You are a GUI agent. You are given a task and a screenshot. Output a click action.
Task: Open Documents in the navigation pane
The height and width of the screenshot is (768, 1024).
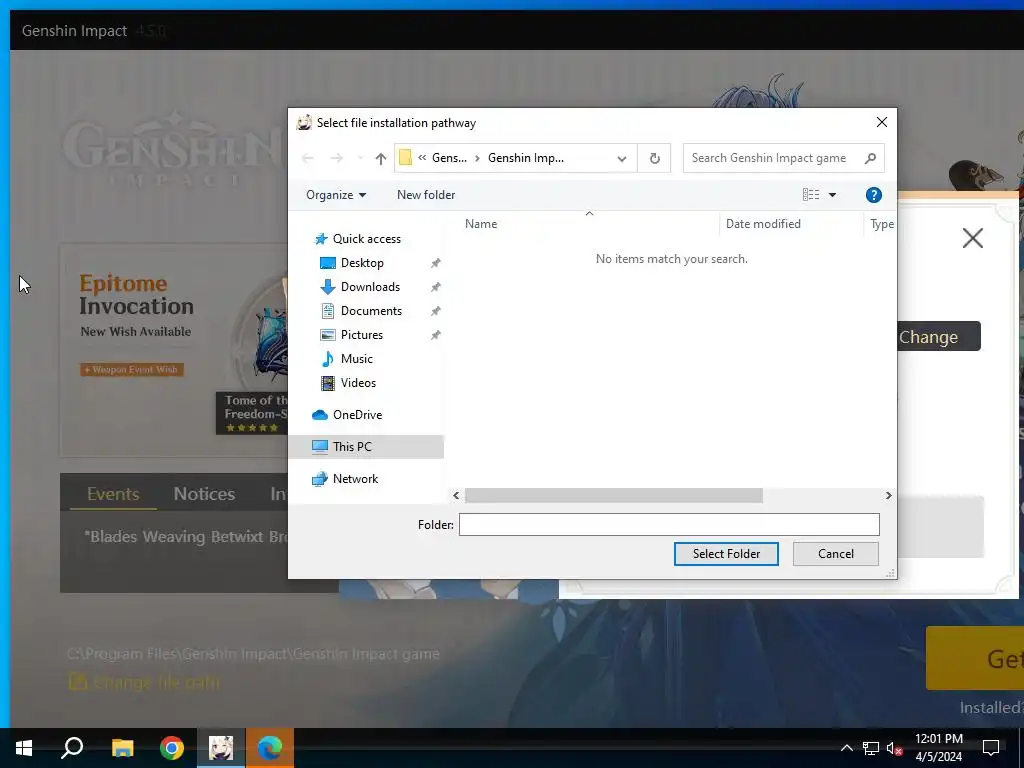point(371,311)
